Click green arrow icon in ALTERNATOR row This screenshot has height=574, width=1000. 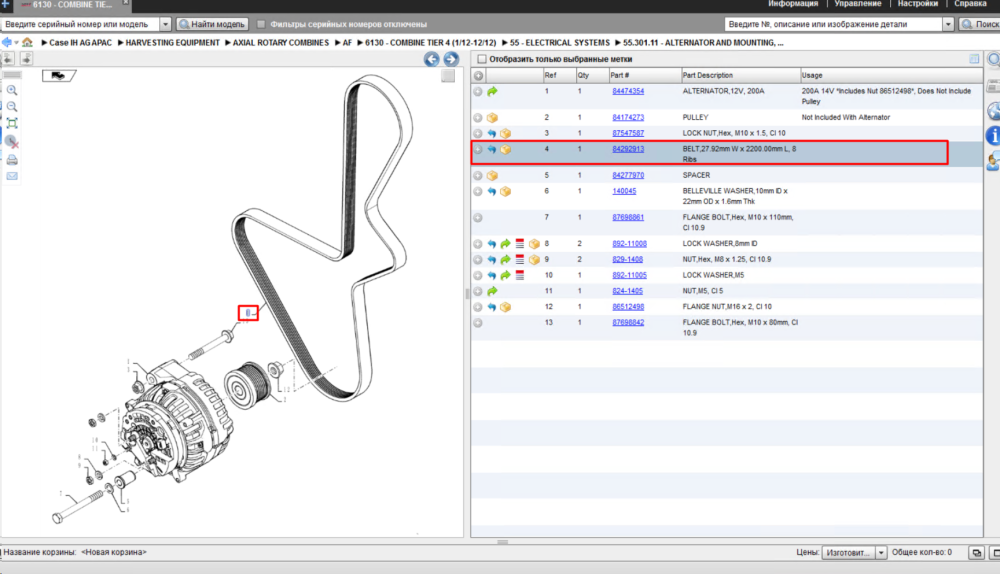point(492,92)
